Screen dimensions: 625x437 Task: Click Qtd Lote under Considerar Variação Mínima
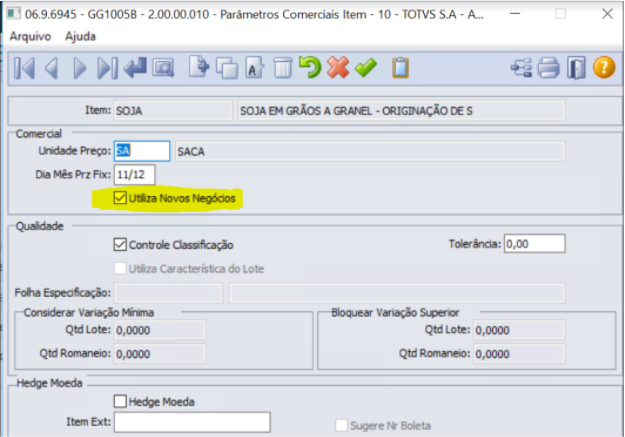click(160, 330)
